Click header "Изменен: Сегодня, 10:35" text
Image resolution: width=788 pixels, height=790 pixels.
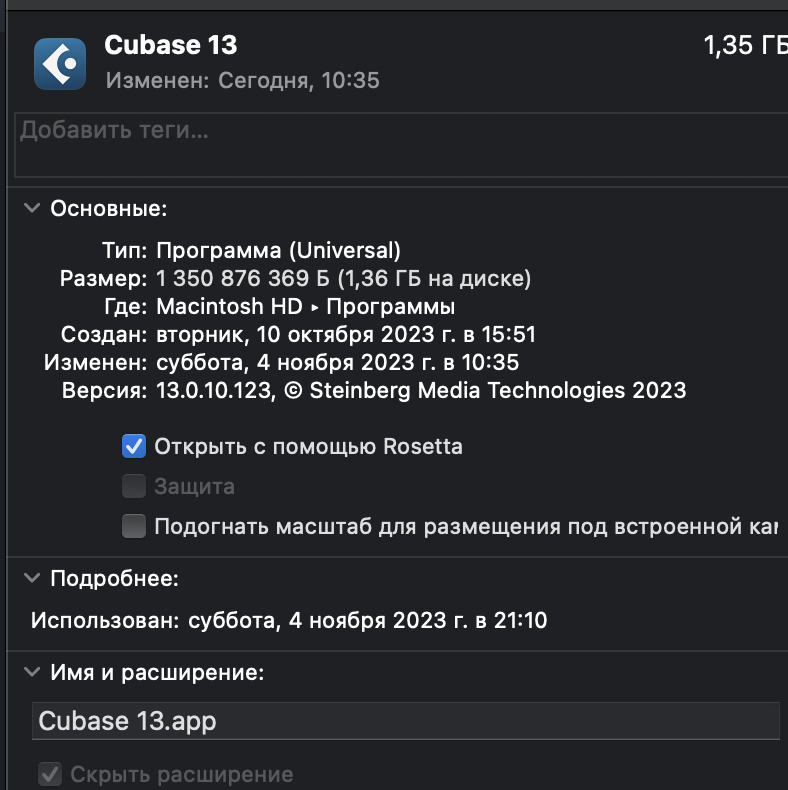[x=243, y=80]
